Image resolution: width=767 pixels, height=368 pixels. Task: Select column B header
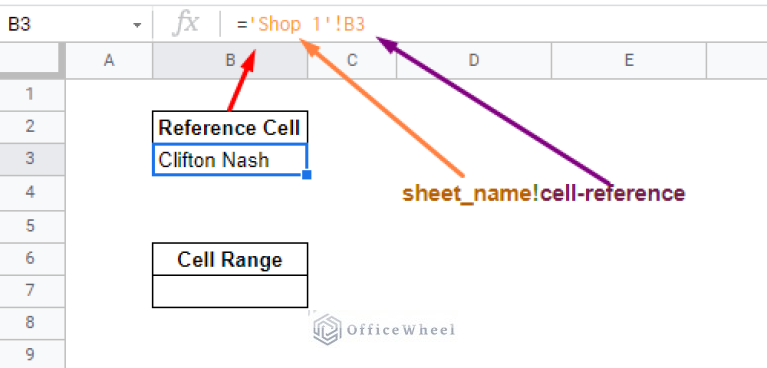tap(230, 61)
